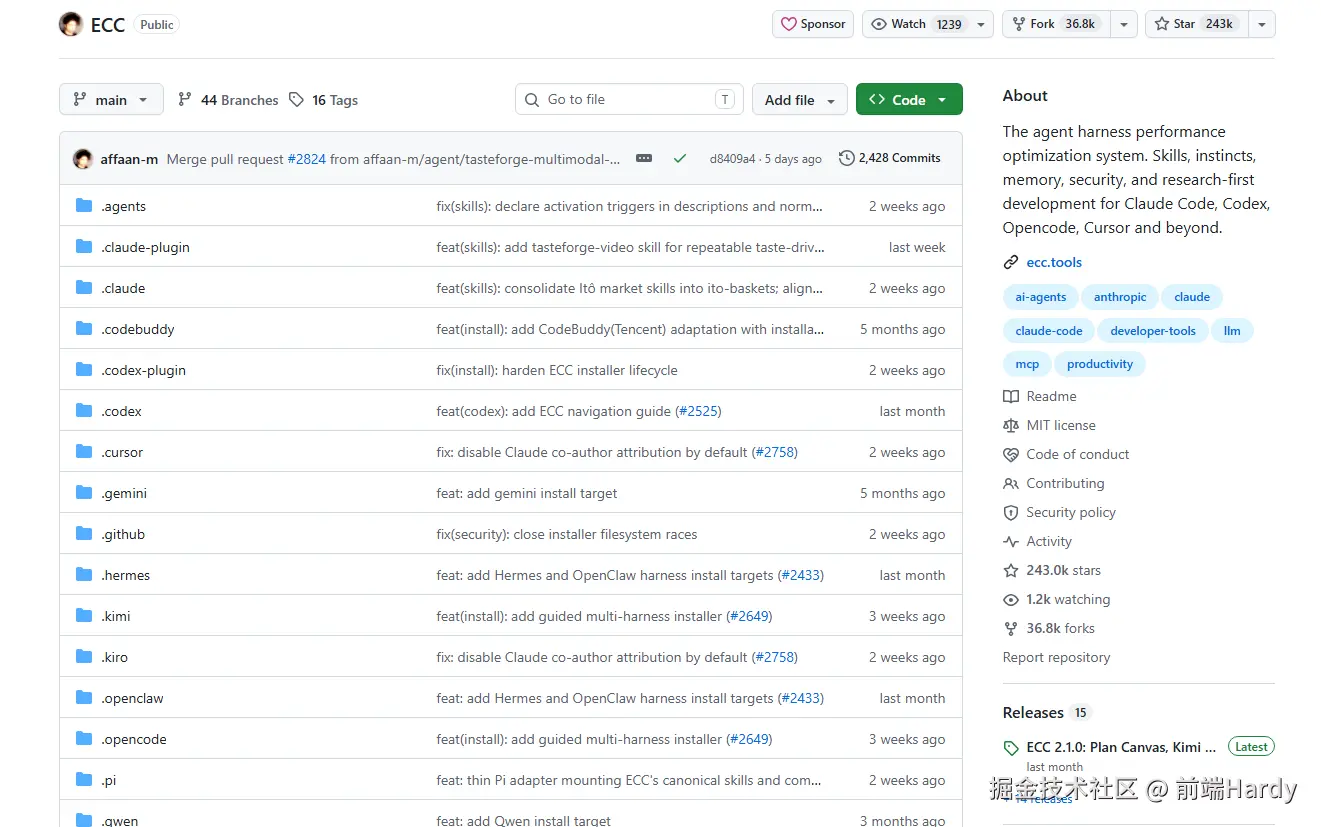Image resolution: width=1321 pixels, height=827 pixels.
Task: Click the folder icon of the .codex row
Action: pos(84,411)
